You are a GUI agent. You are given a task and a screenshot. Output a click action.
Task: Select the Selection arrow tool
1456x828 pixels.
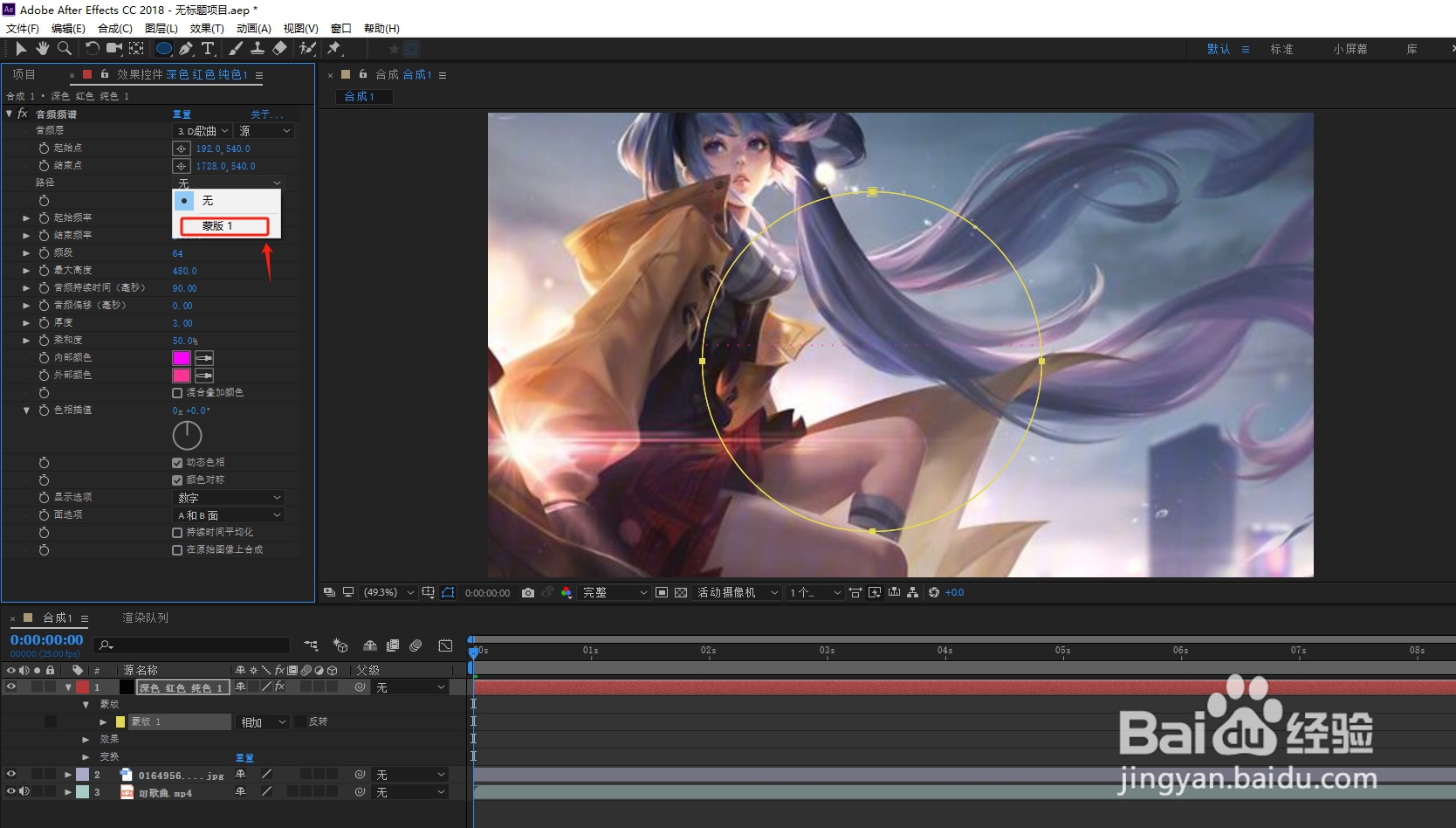(x=21, y=49)
